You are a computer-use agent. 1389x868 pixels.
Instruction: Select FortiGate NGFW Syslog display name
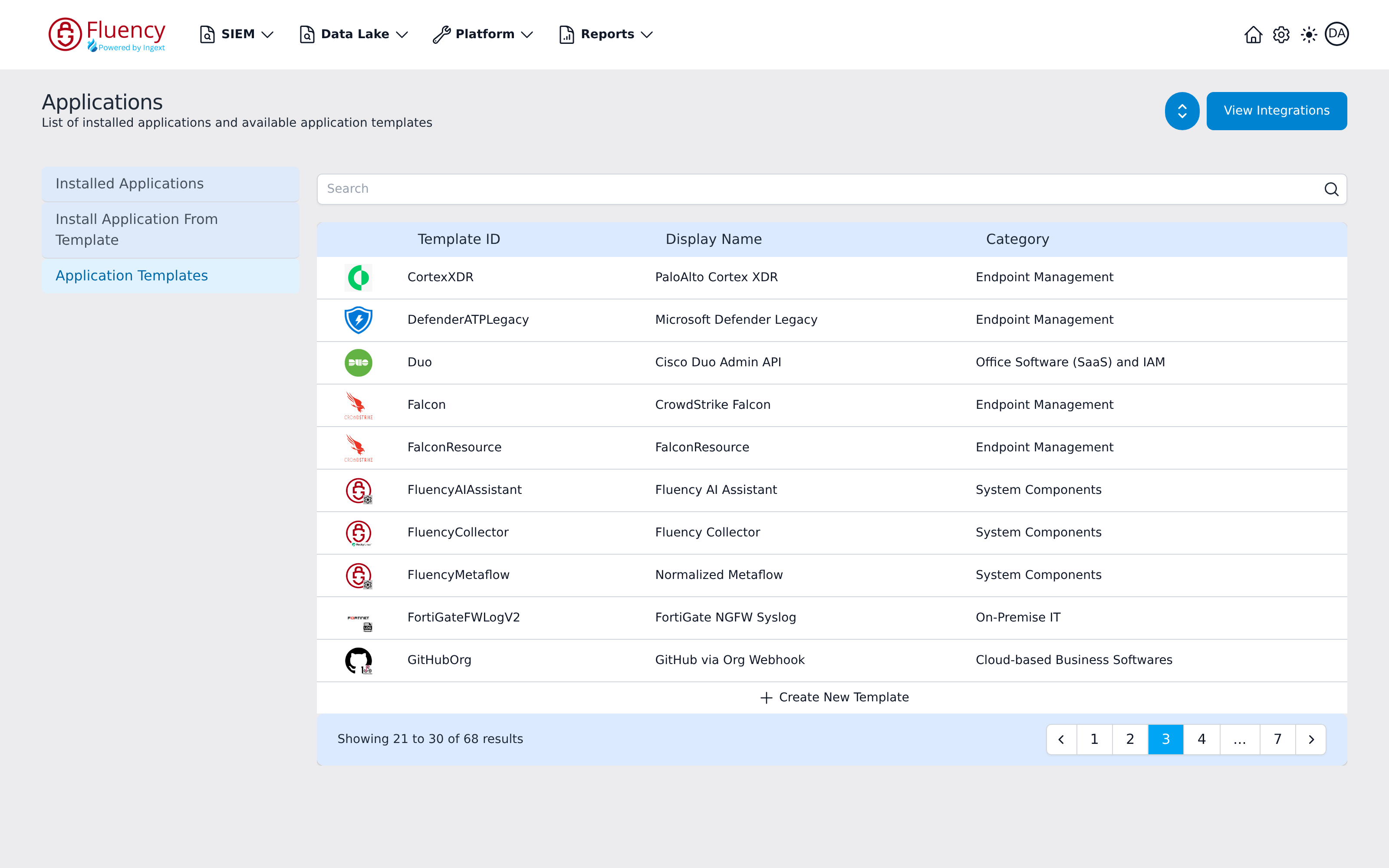[725, 618]
